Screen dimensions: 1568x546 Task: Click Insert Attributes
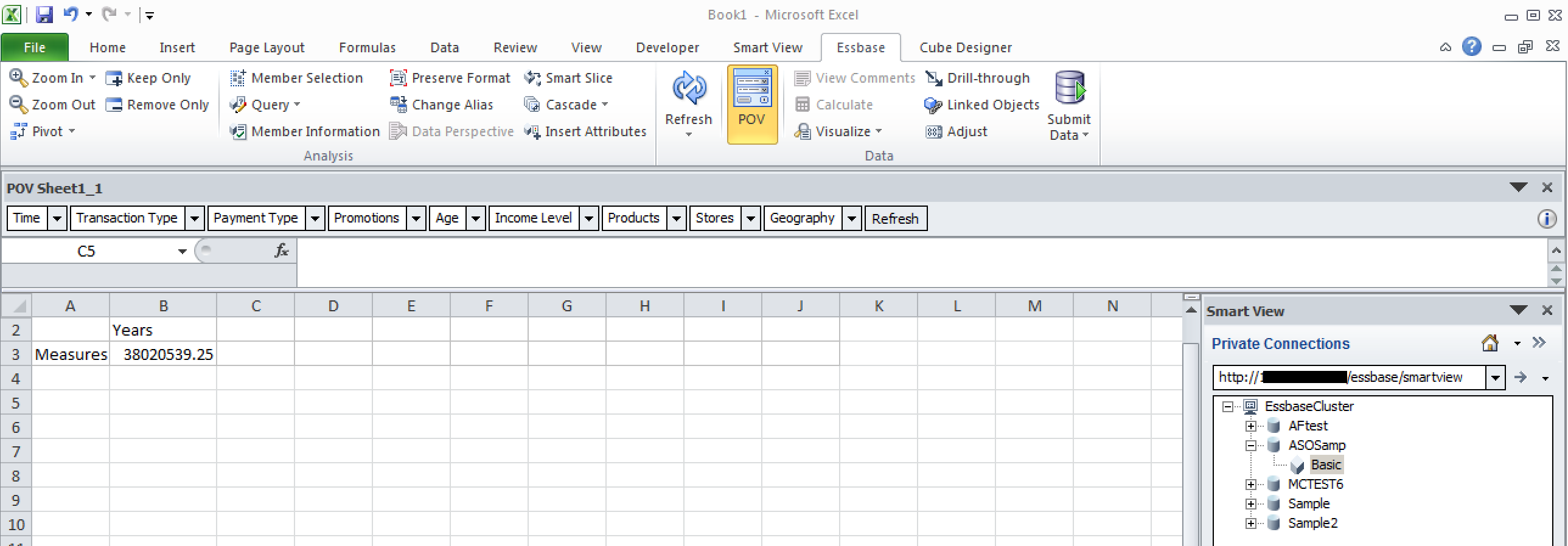[x=585, y=131]
